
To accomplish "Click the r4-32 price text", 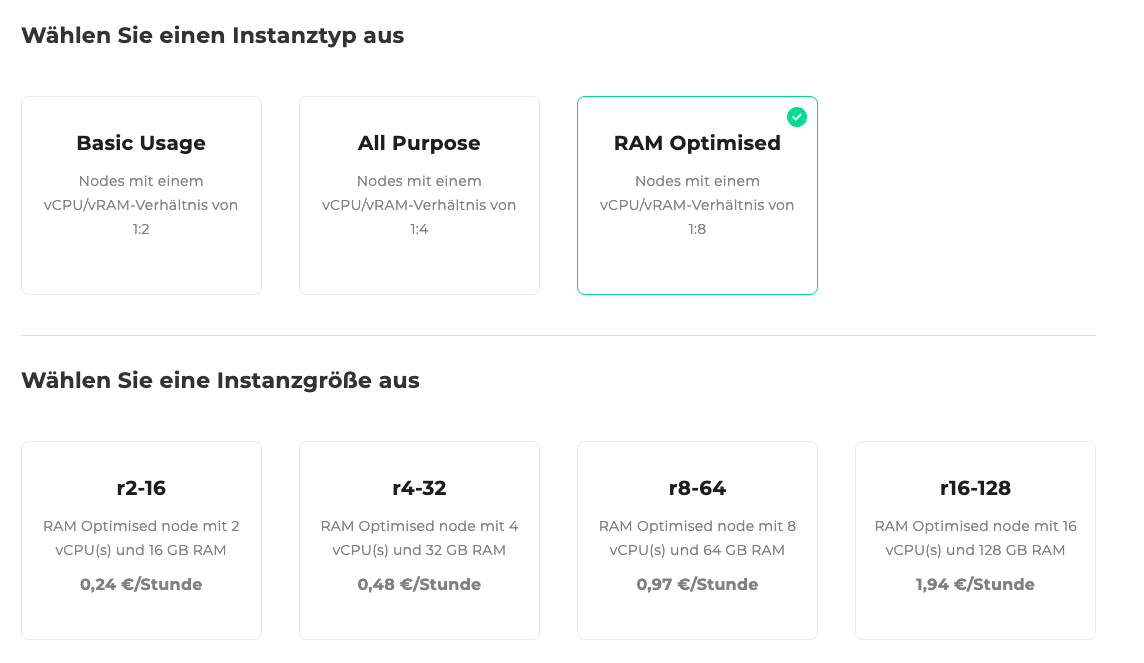I will (x=419, y=584).
